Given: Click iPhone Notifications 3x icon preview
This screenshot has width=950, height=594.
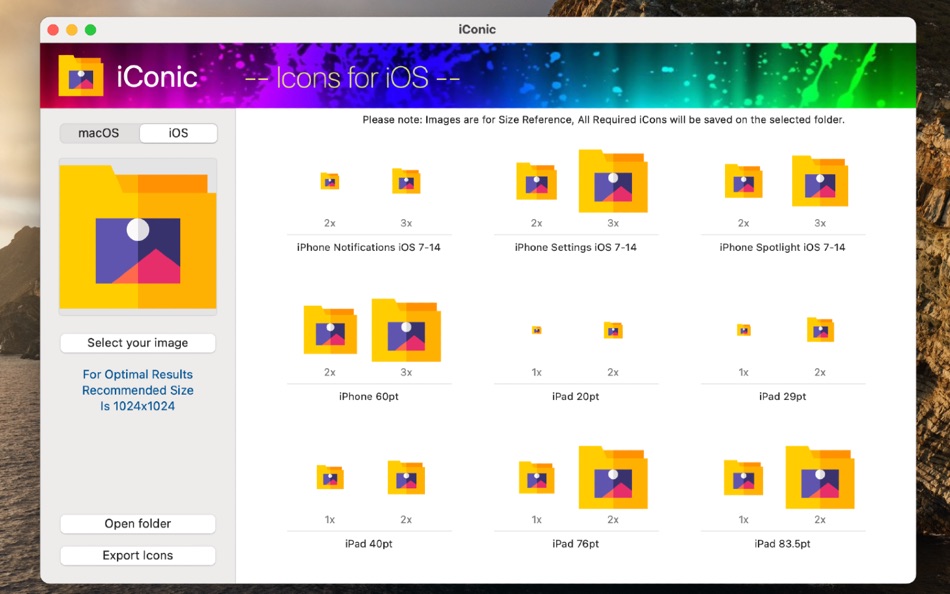Looking at the screenshot, I should (x=406, y=181).
